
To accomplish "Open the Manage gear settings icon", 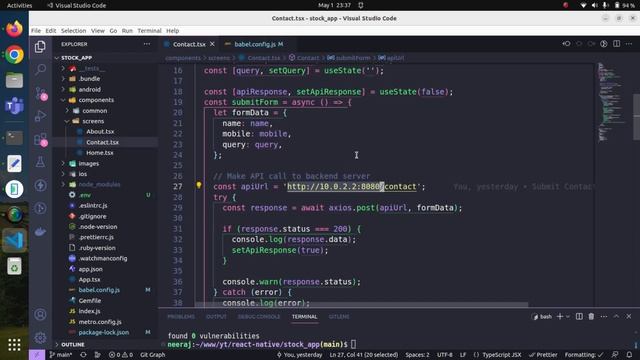I will 40,338.
